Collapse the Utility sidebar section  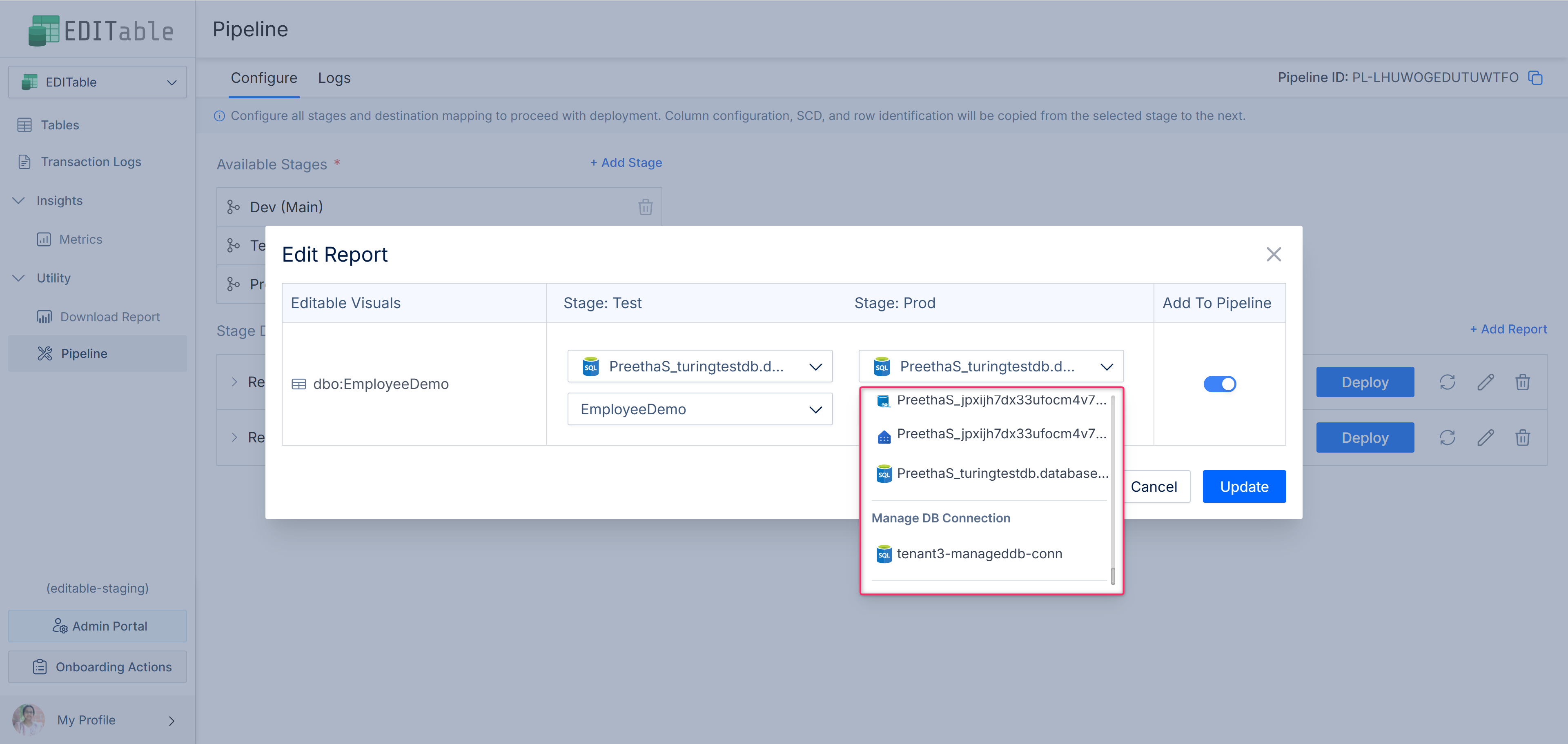[x=19, y=278]
